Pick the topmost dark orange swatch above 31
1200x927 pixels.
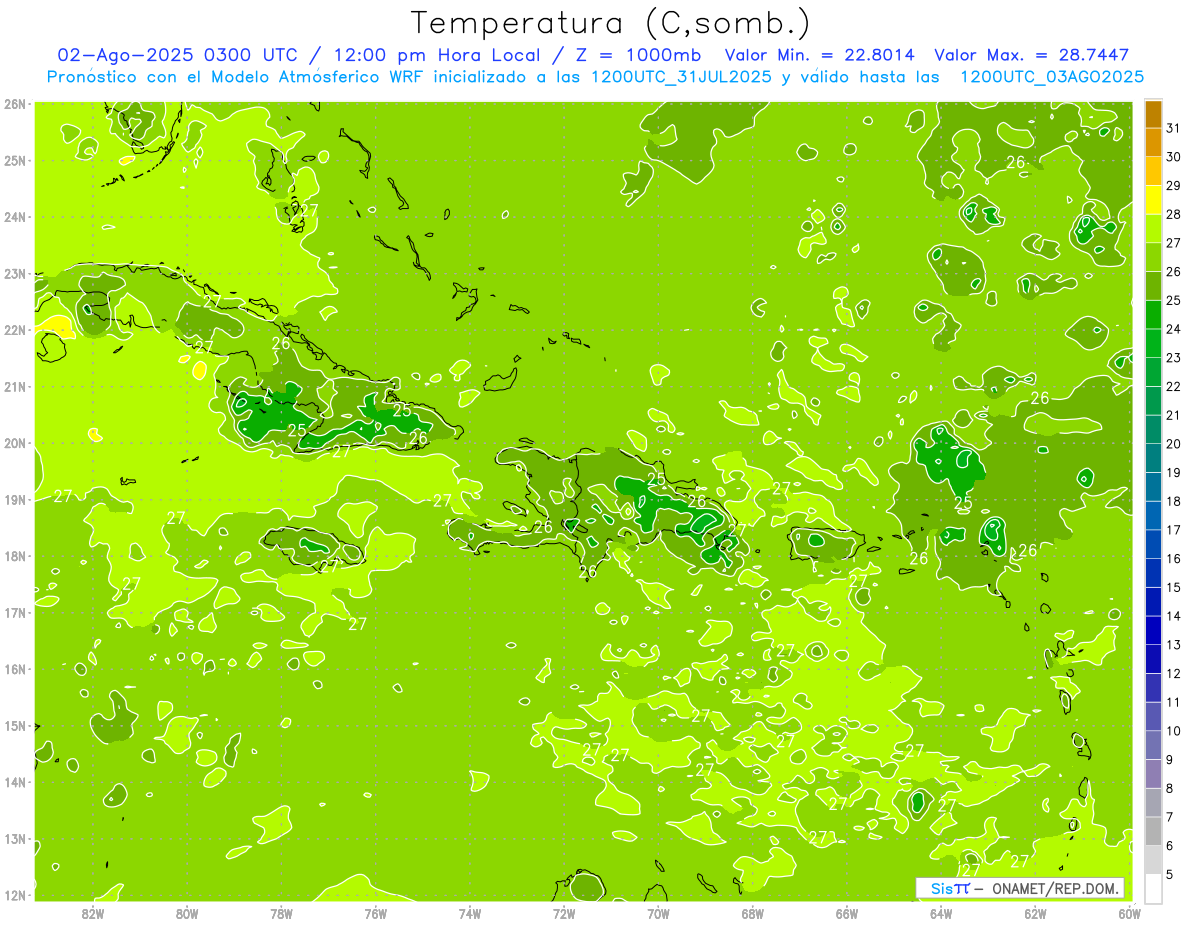tap(1154, 114)
